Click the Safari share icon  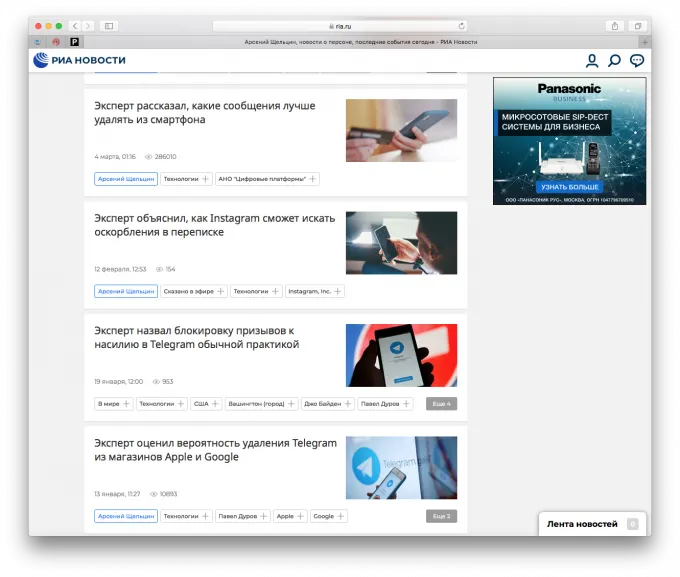pos(614,25)
